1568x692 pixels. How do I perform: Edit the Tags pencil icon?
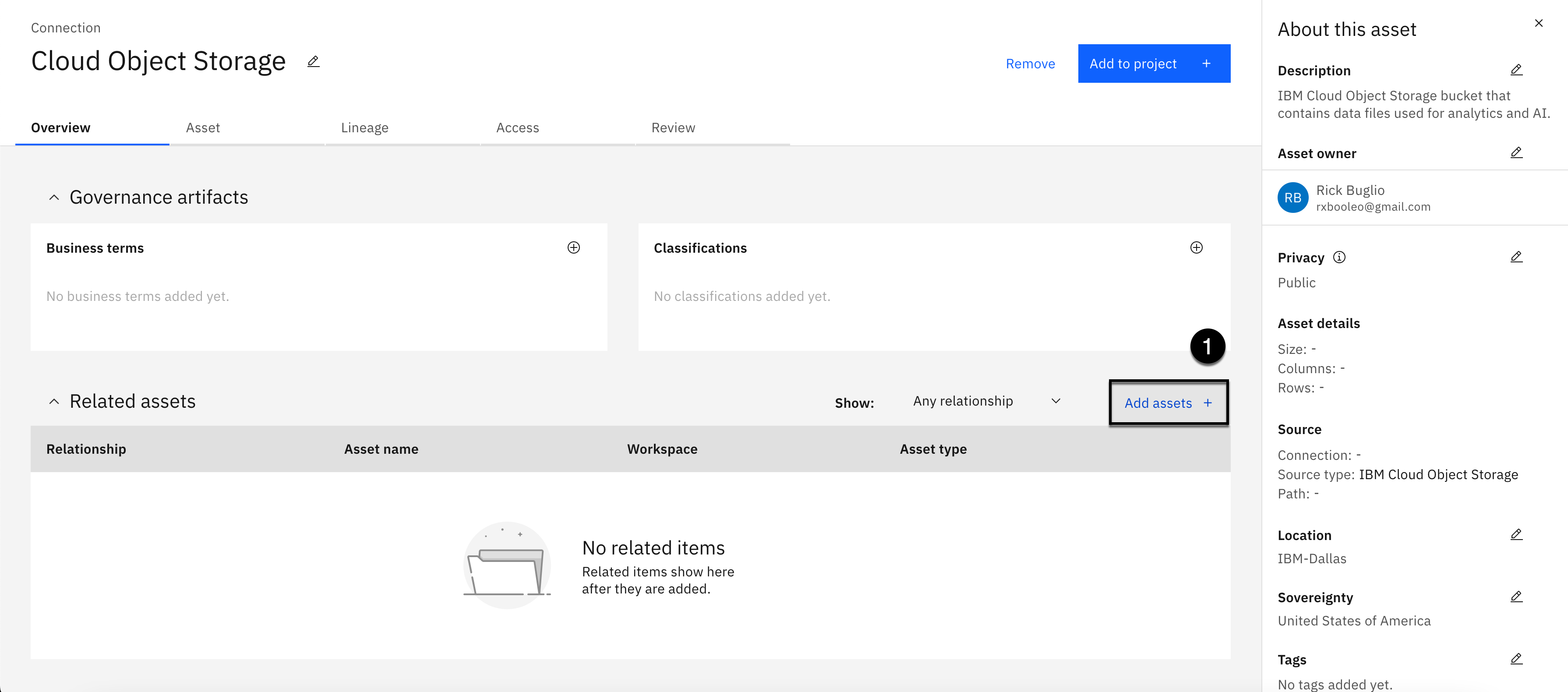coord(1516,659)
